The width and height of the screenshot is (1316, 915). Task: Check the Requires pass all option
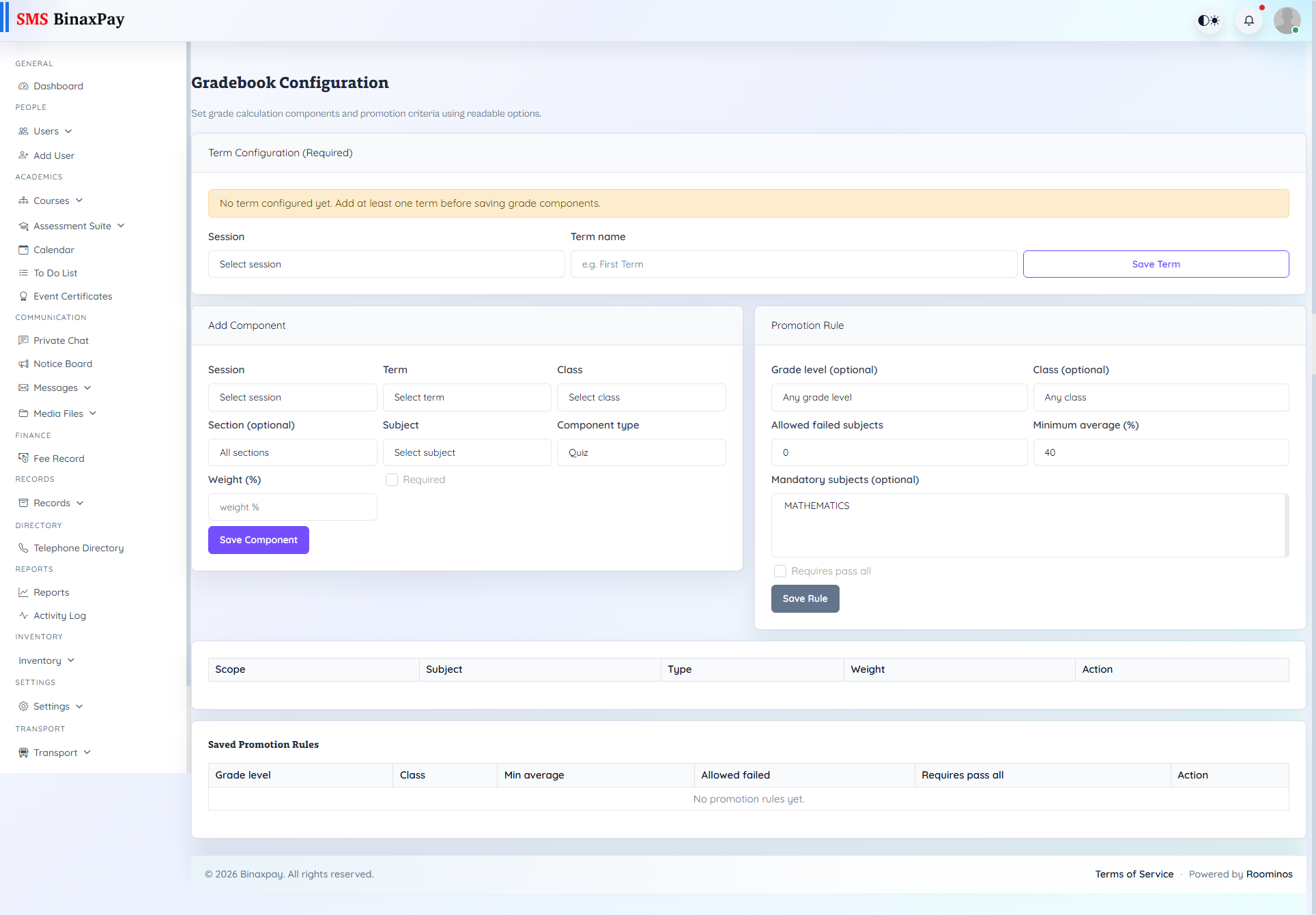coord(779,570)
